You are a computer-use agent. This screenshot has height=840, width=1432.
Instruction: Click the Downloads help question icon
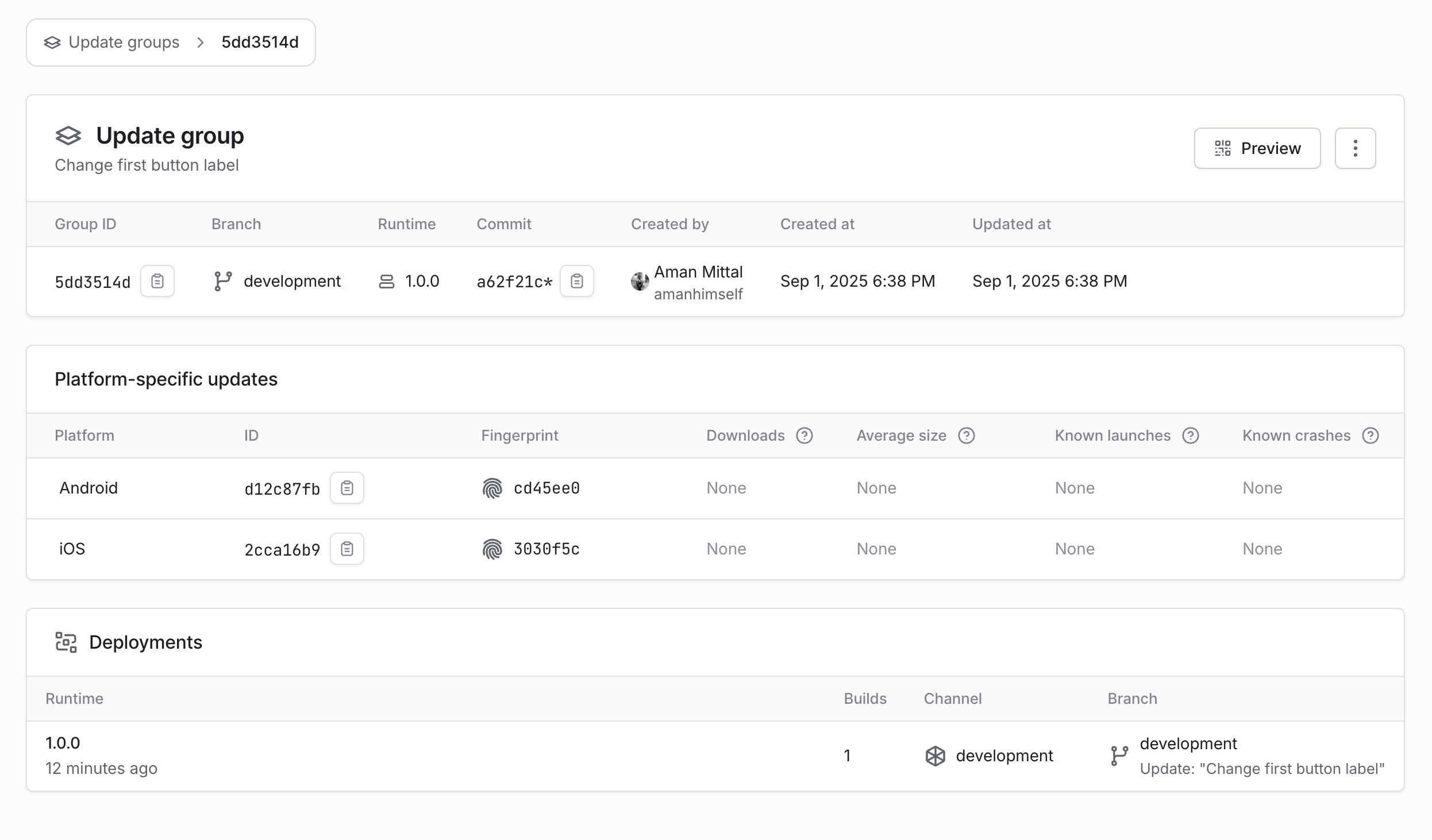tap(804, 436)
